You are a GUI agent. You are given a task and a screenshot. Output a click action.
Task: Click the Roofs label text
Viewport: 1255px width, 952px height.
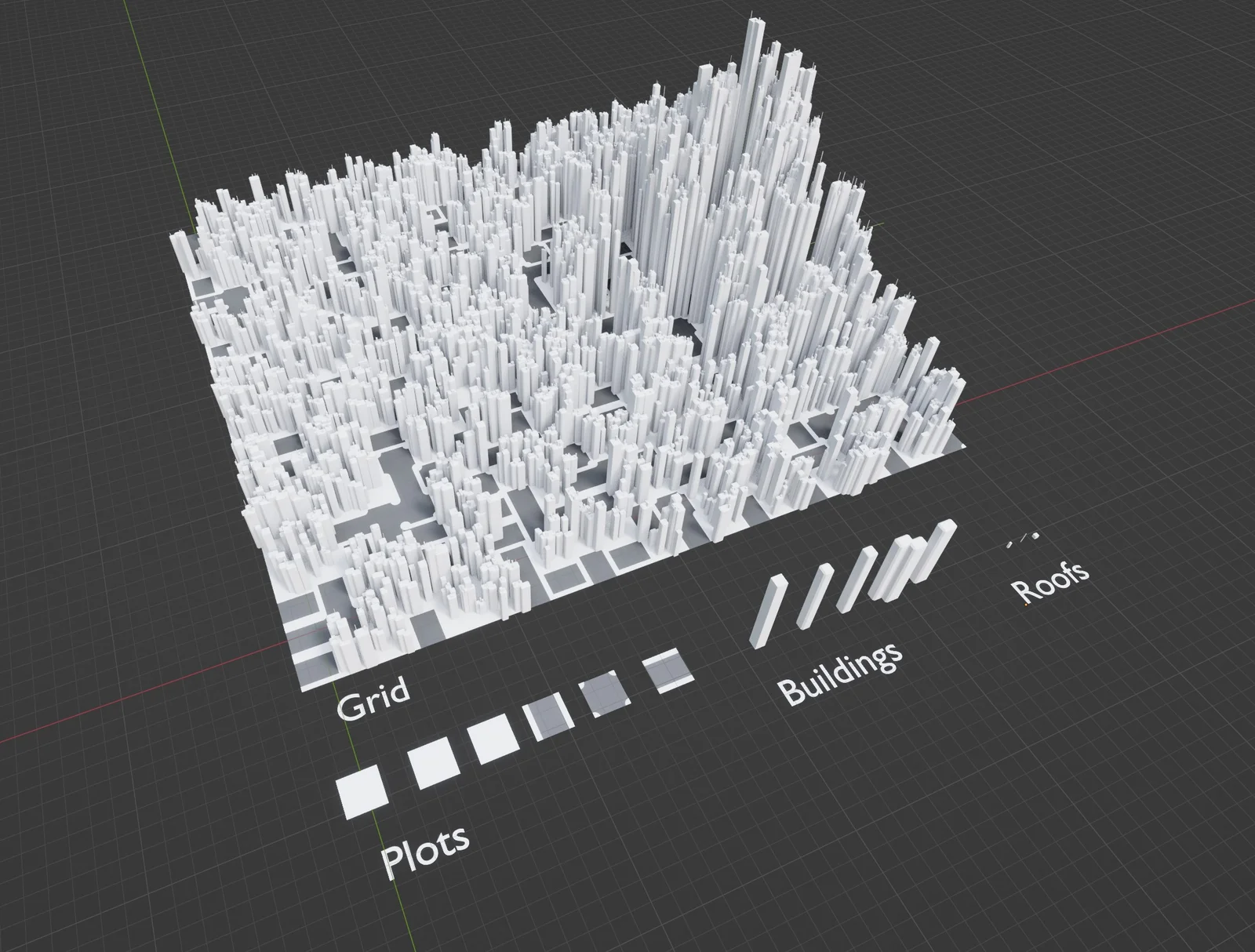pos(1051,582)
